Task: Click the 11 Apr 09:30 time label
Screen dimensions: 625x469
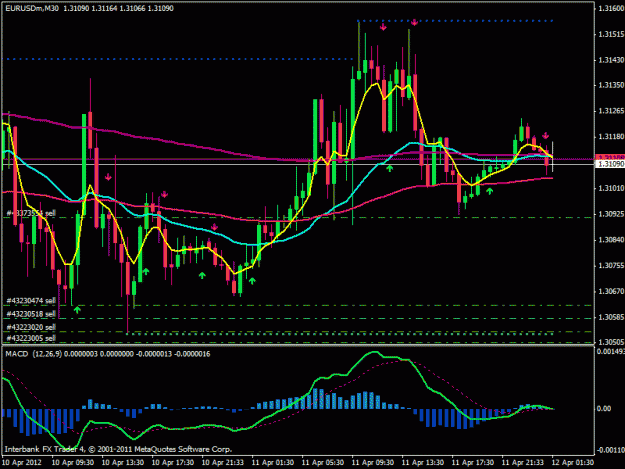Action: coord(373,462)
